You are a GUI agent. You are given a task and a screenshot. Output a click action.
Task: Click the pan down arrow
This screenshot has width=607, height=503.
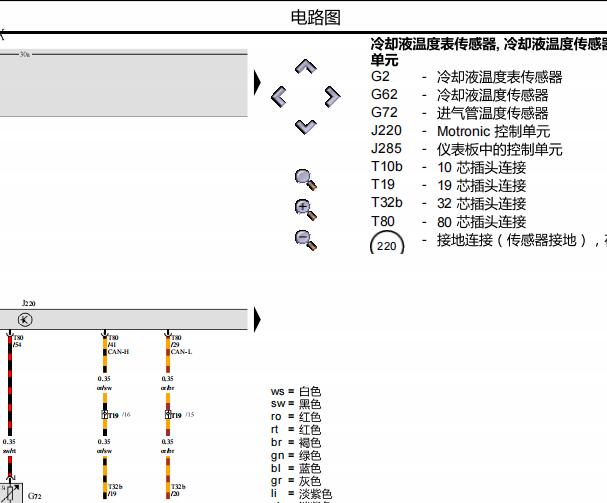click(305, 127)
